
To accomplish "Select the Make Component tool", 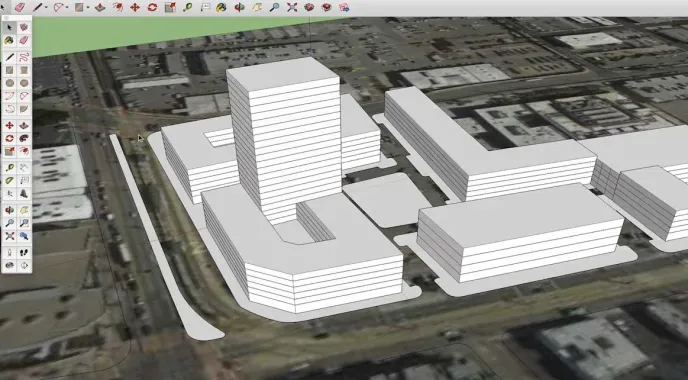I will pos(24,27).
